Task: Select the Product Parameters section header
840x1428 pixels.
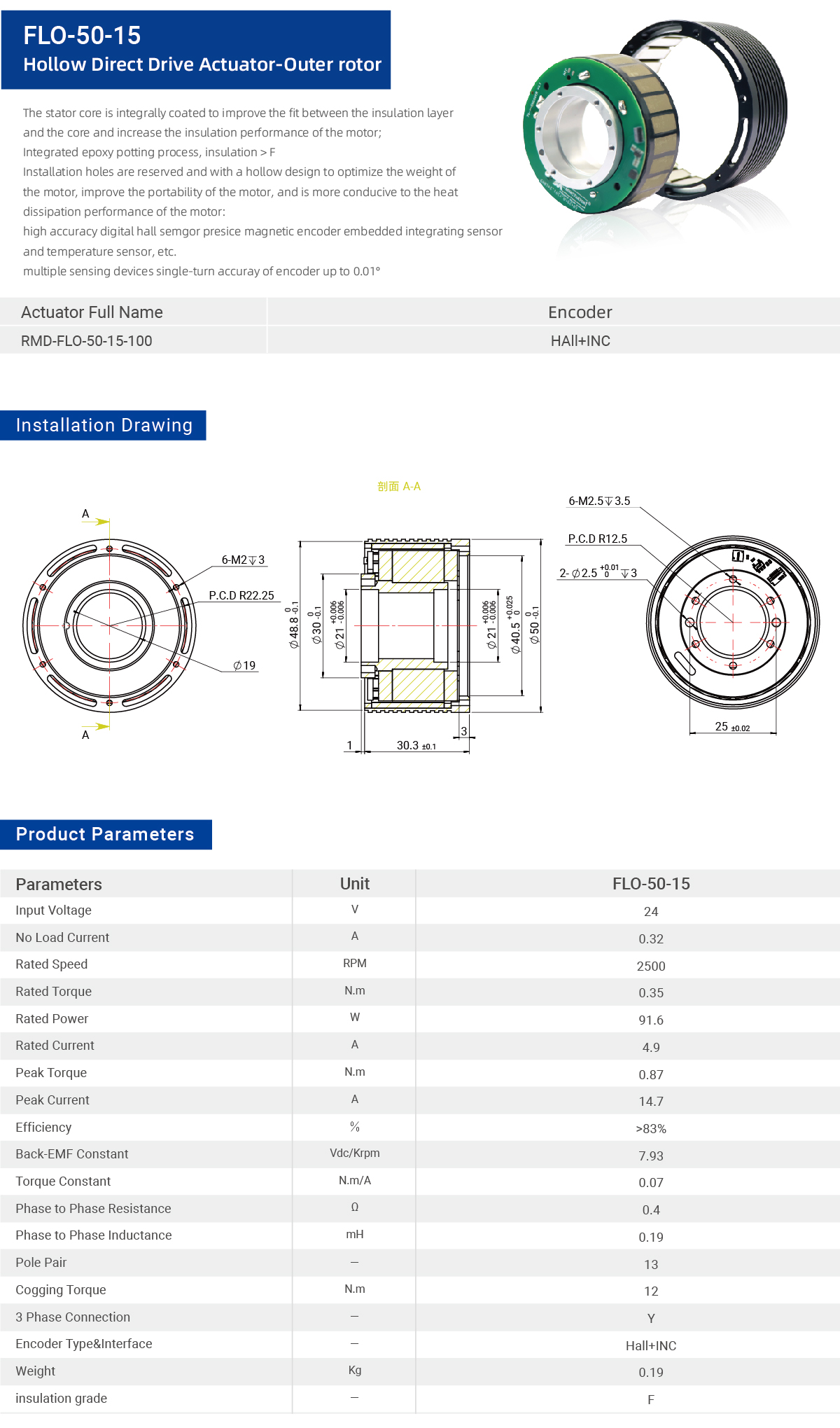Action: 105,834
